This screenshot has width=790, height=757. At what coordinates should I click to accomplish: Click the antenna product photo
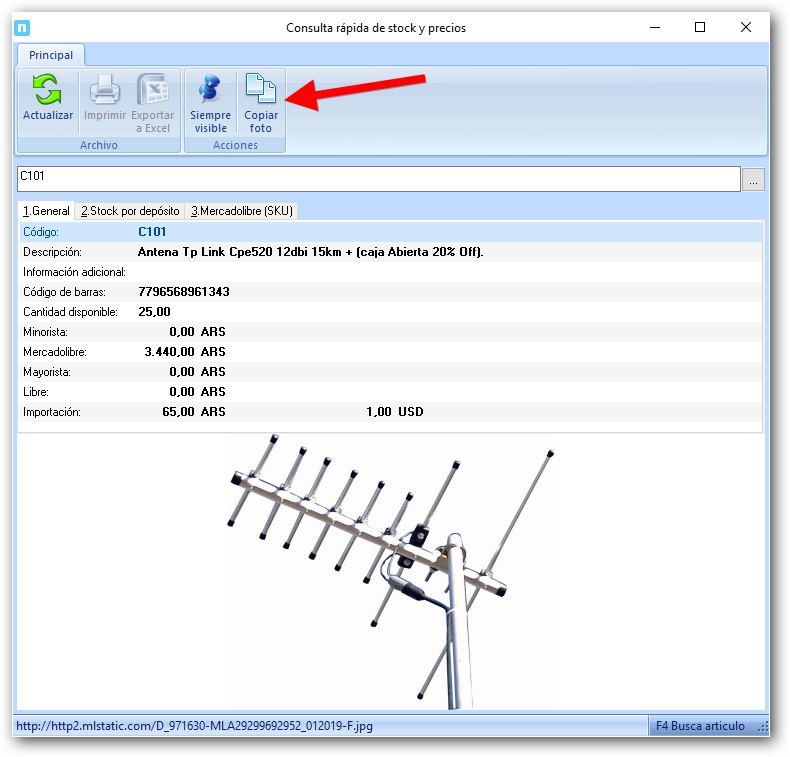390,570
